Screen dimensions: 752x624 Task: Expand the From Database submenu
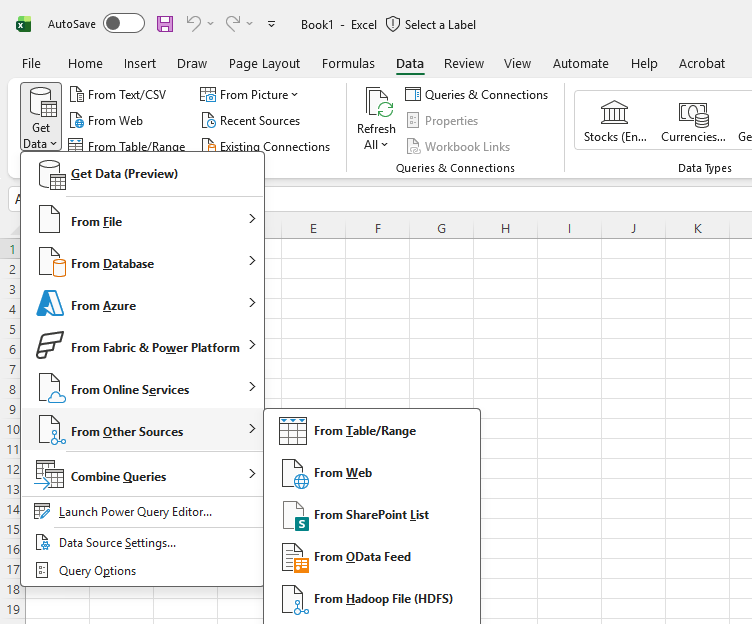[143, 263]
